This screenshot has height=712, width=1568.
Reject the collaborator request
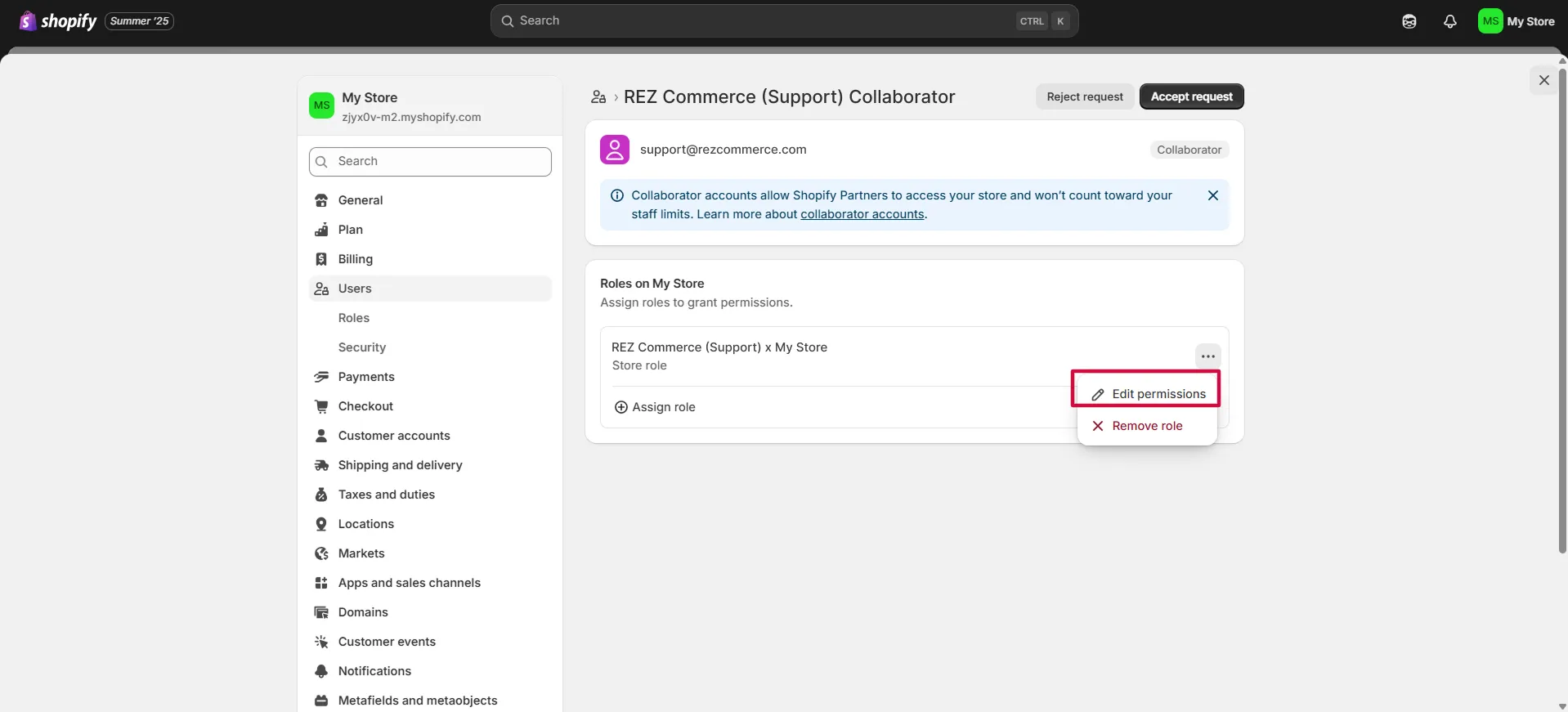(x=1085, y=96)
